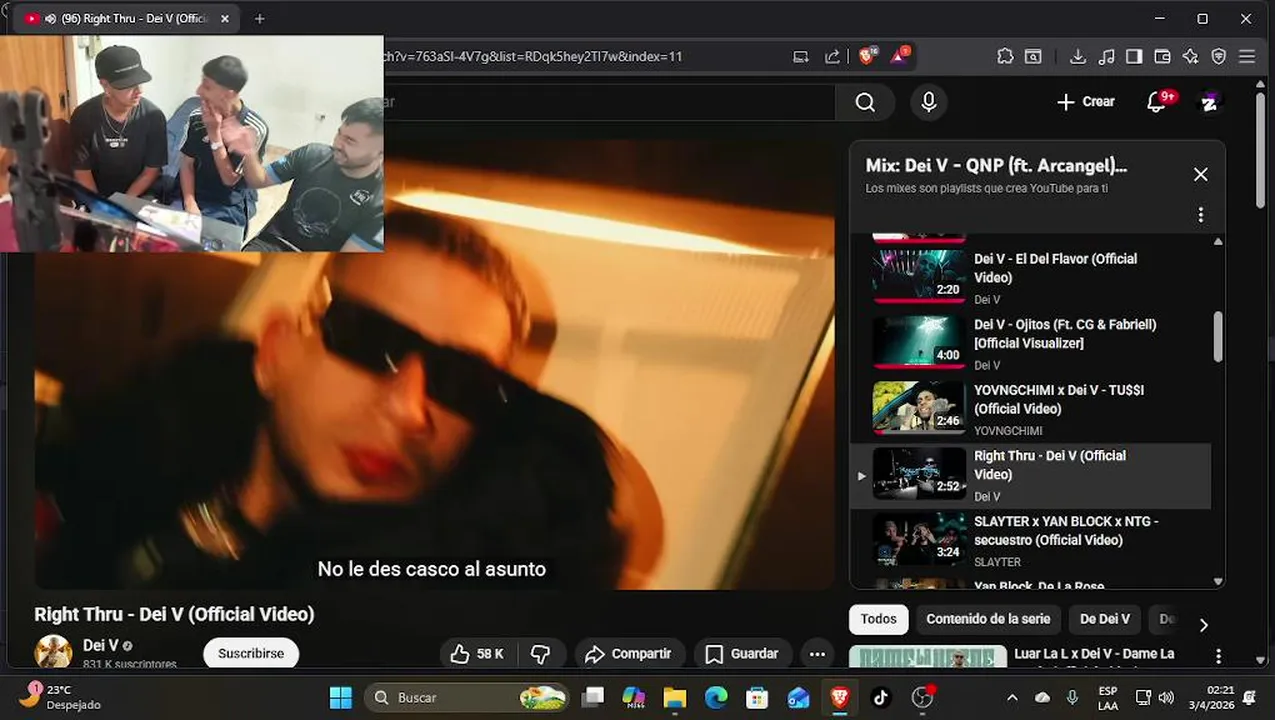Open Windows Start menu
The height and width of the screenshot is (720, 1275).
[340, 697]
